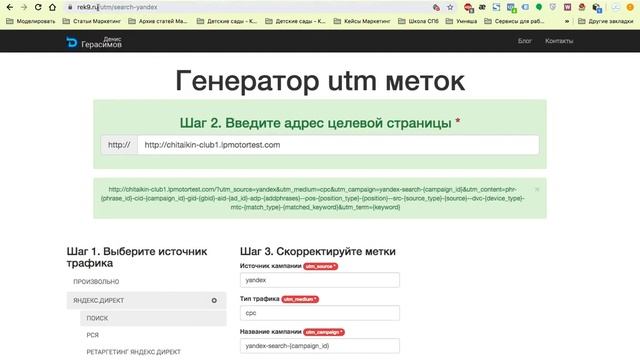Image resolution: width=640 pixels, height=360 pixels.
Task: Reload the page with refresh icon
Action: 38,7
